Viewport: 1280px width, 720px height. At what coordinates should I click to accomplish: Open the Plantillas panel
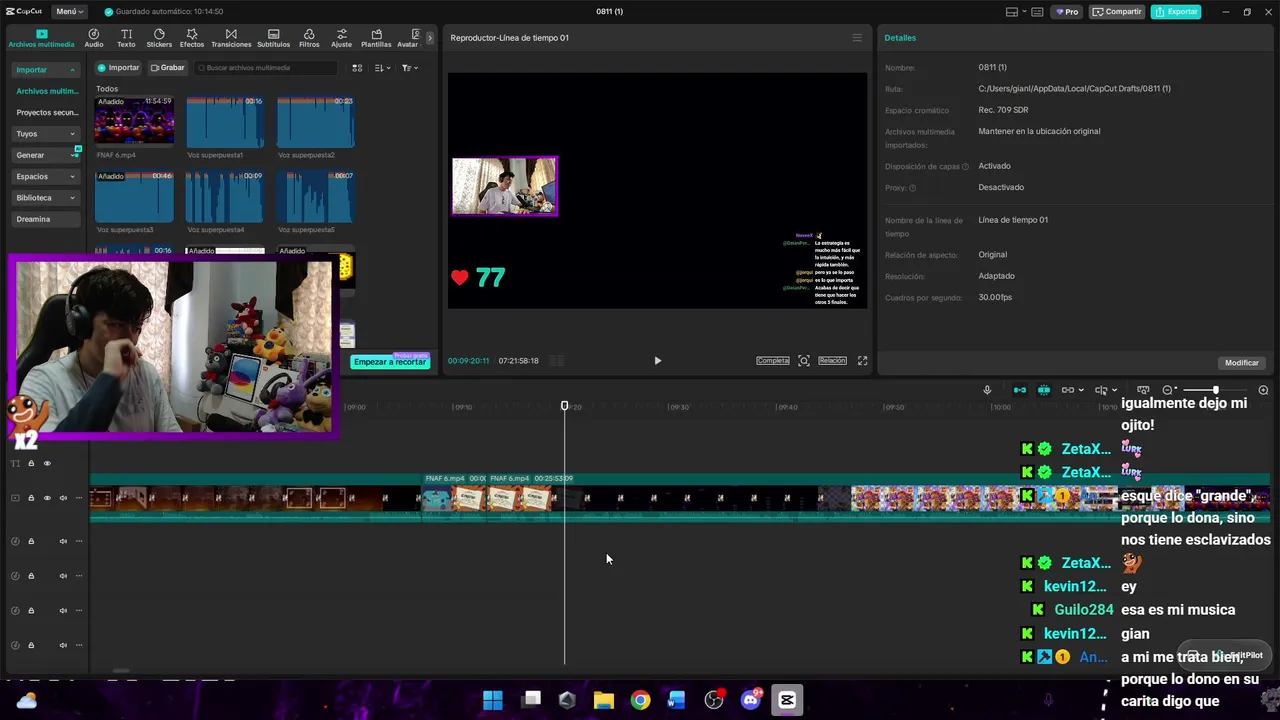376,38
